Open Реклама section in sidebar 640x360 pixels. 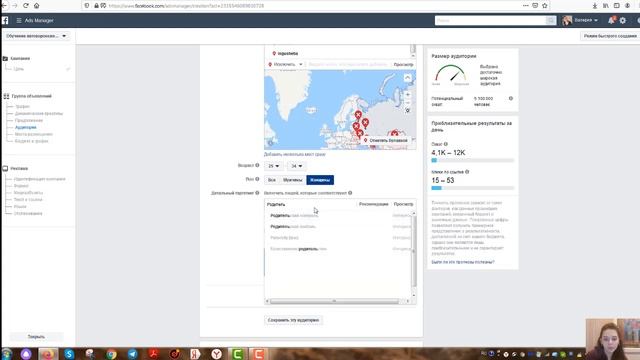click(19, 168)
